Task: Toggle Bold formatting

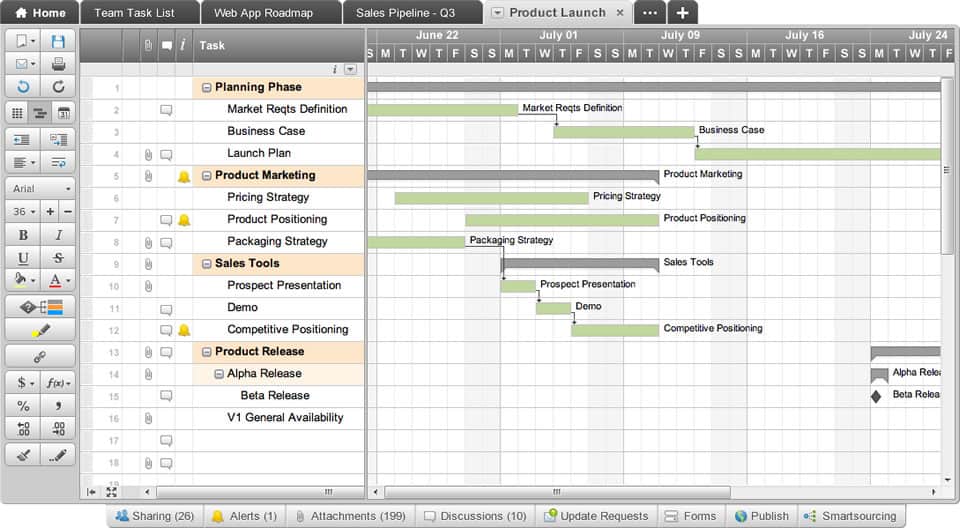Action: pyautogui.click(x=23, y=235)
